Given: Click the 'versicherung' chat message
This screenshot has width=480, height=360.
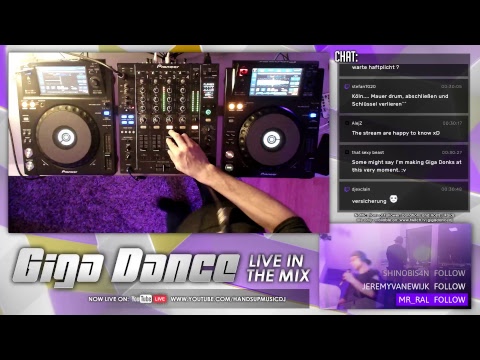Looking at the screenshot, I should [369, 201].
